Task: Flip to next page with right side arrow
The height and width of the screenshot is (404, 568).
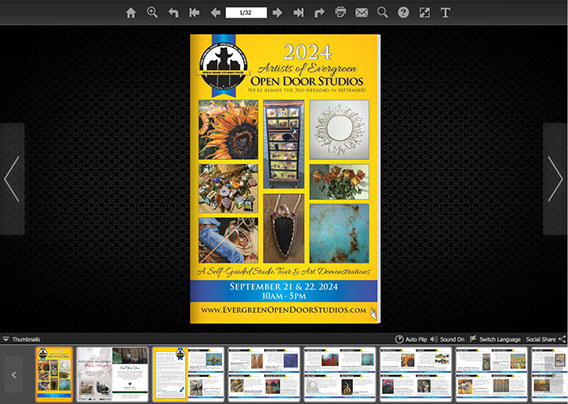Action: click(555, 179)
